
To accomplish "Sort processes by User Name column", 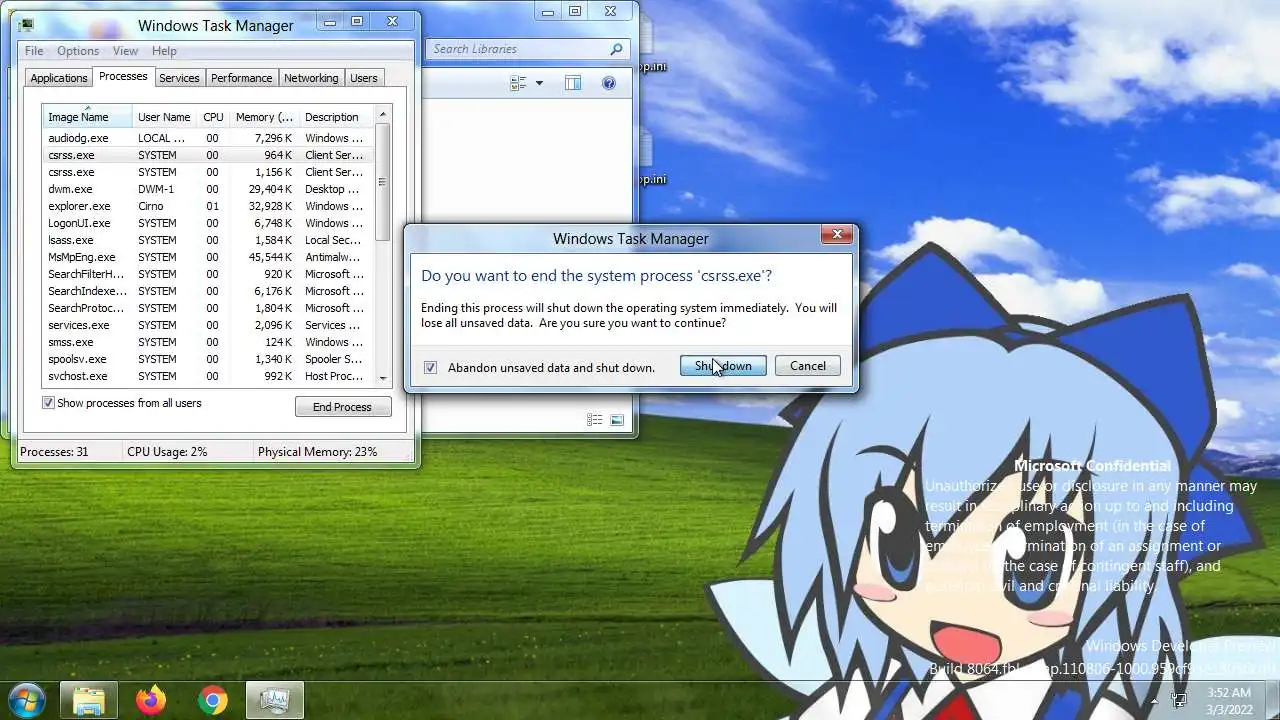I will [164, 117].
